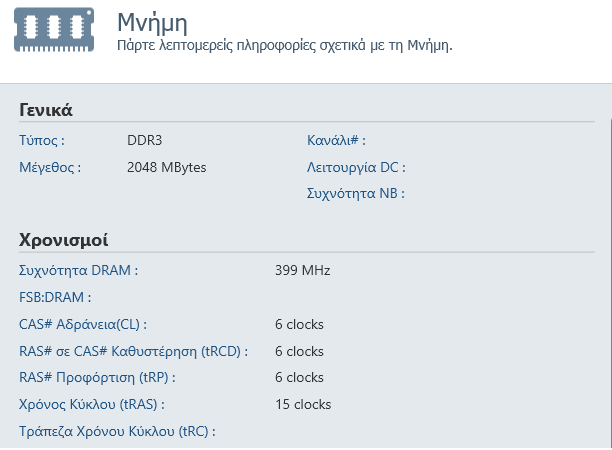Click the Συχνότητα DRAM label

tap(79, 270)
